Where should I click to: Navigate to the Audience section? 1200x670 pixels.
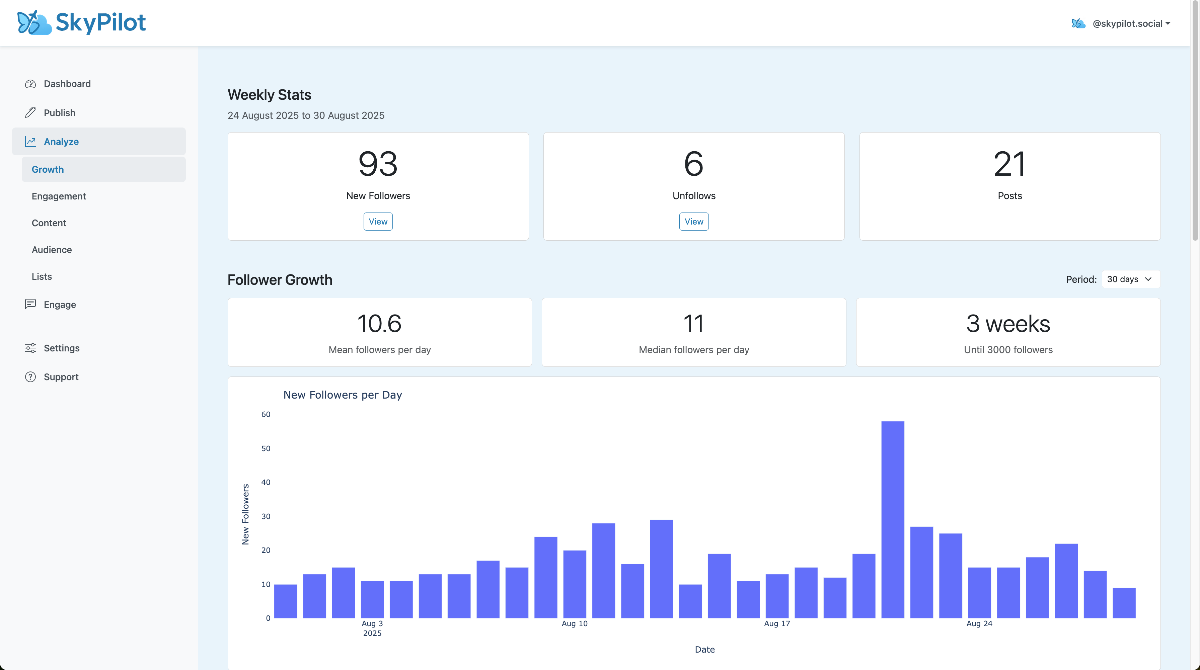point(52,250)
